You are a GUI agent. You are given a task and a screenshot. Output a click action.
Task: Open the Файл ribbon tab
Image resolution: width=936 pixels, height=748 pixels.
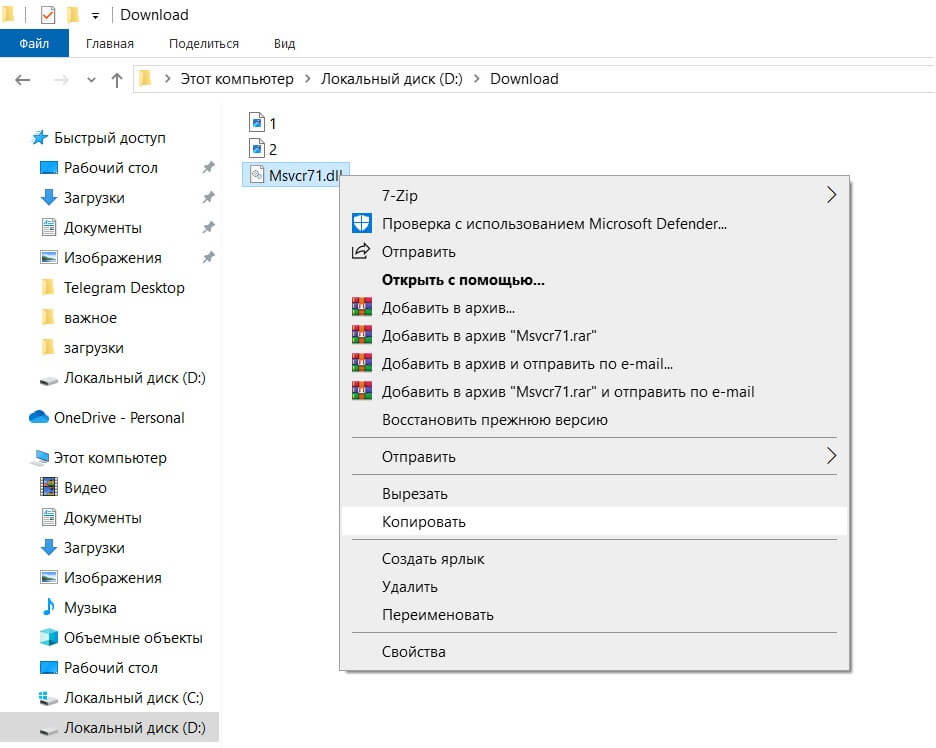pos(34,44)
